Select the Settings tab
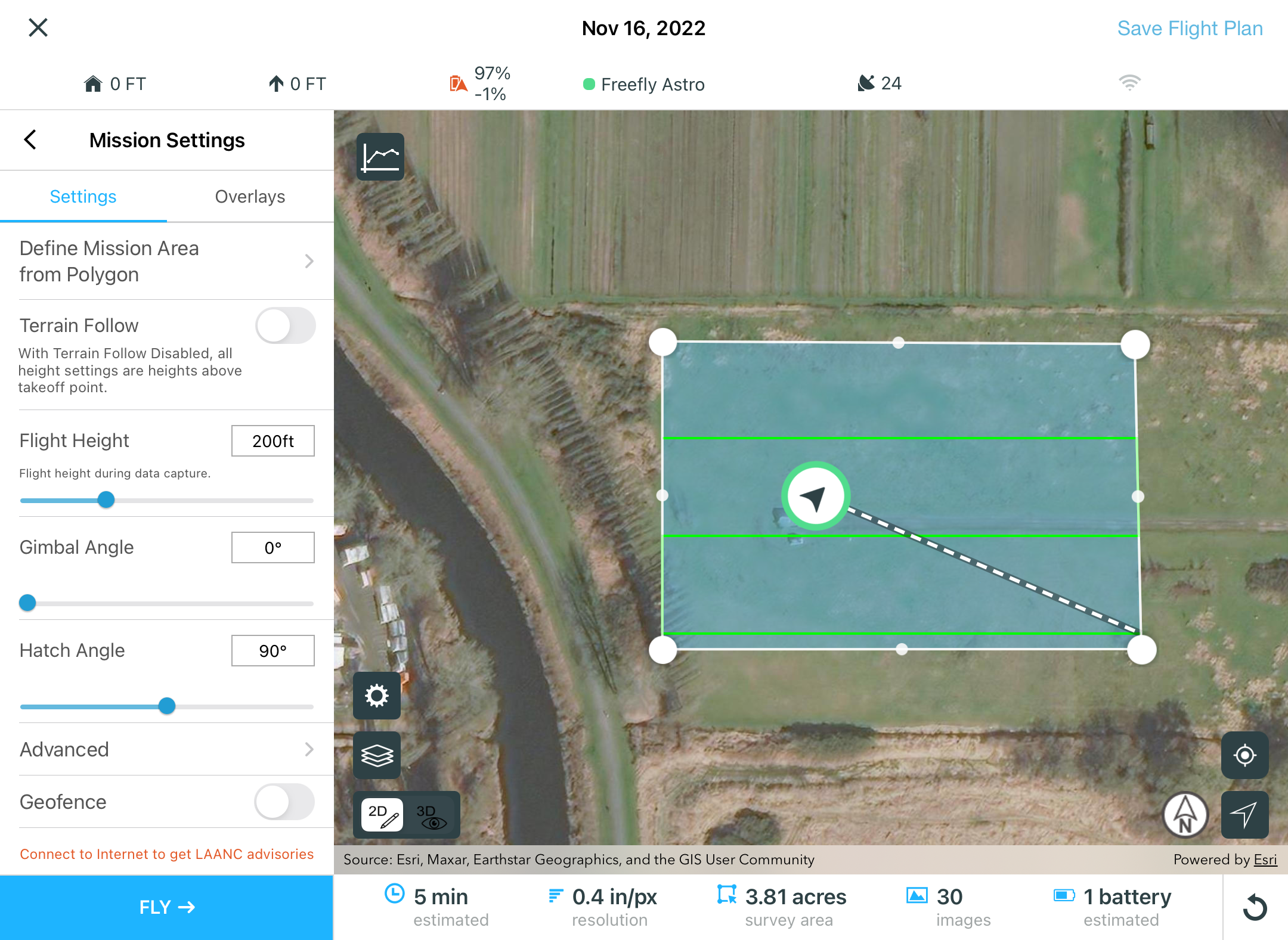Viewport: 1288px width, 940px height. (x=83, y=197)
